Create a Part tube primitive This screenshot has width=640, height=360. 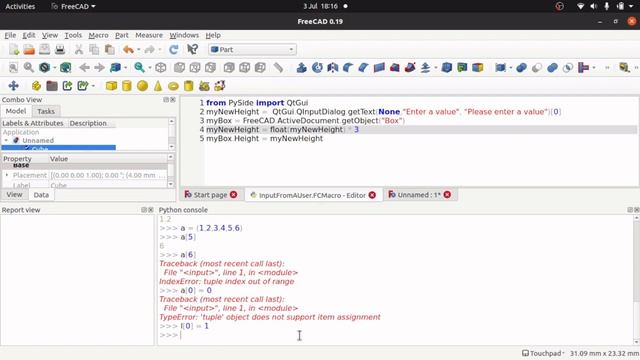[189, 86]
